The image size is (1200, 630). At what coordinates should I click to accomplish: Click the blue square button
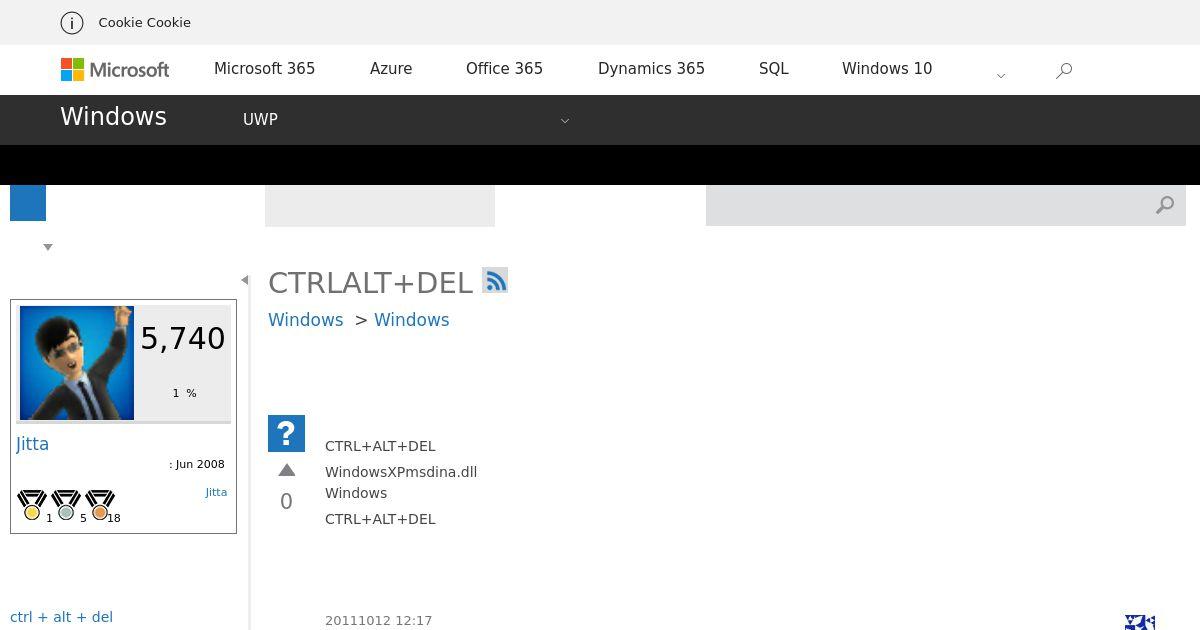(x=28, y=203)
